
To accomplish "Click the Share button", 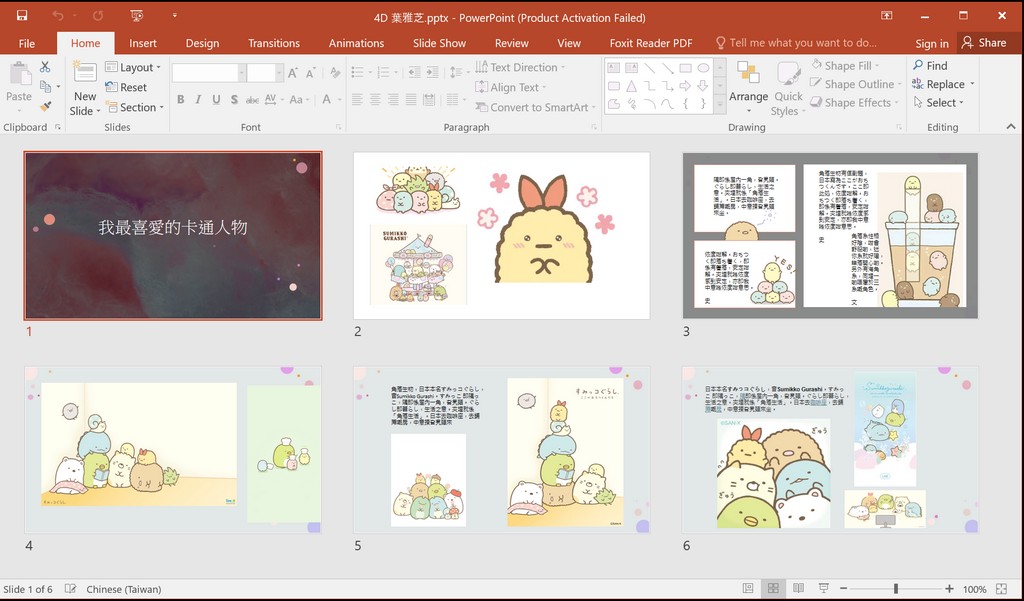I will click(984, 43).
